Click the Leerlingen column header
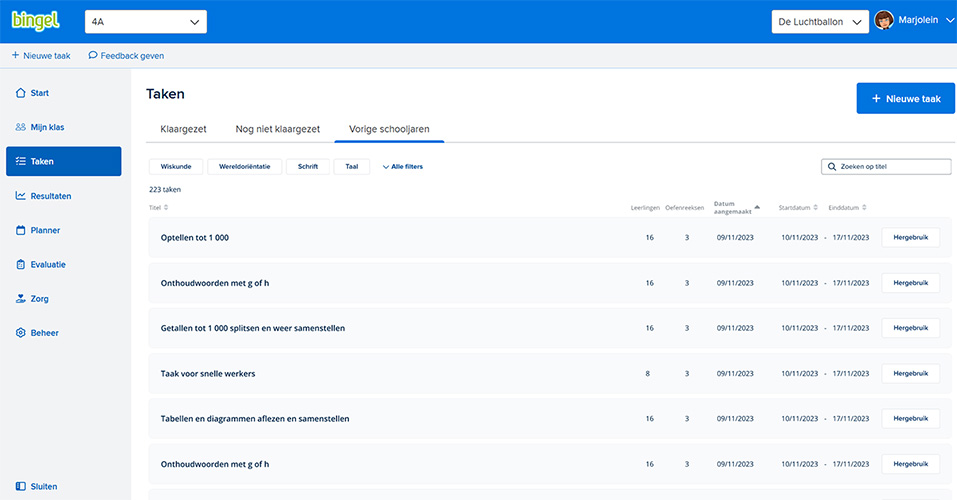This screenshot has height=500, width=957. 645,208
